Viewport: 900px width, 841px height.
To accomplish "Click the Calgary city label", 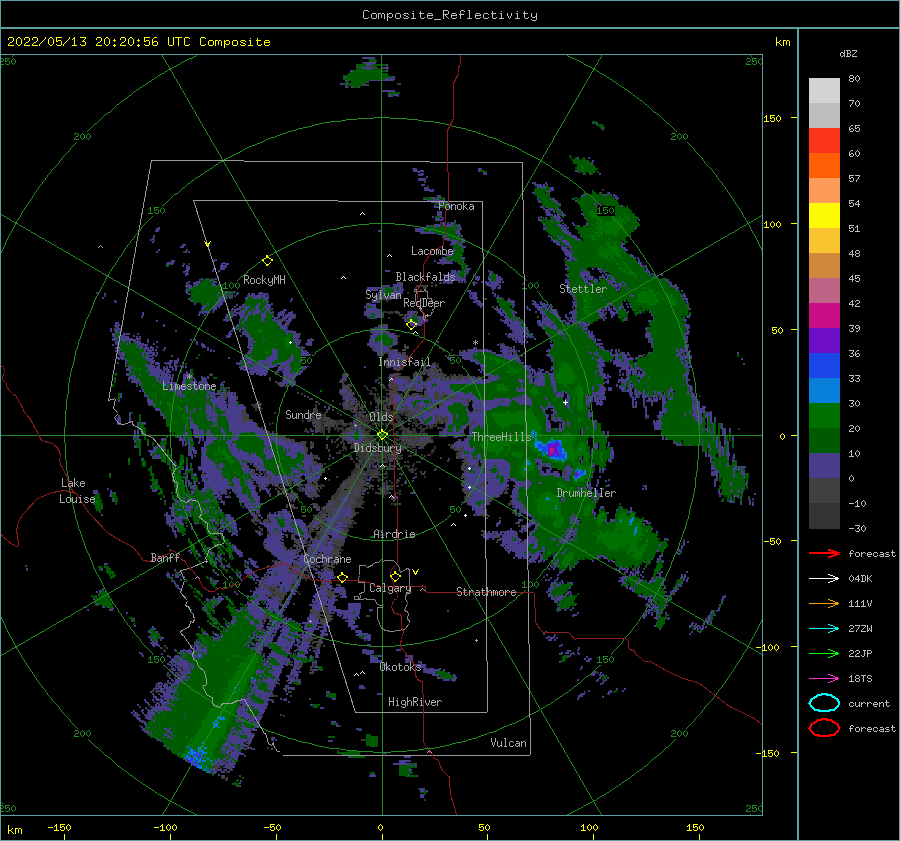I will [390, 588].
